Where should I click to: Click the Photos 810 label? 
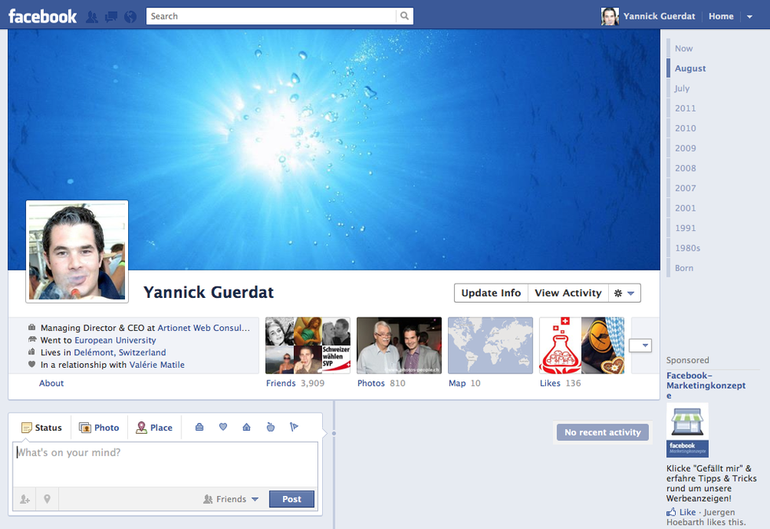coord(381,383)
